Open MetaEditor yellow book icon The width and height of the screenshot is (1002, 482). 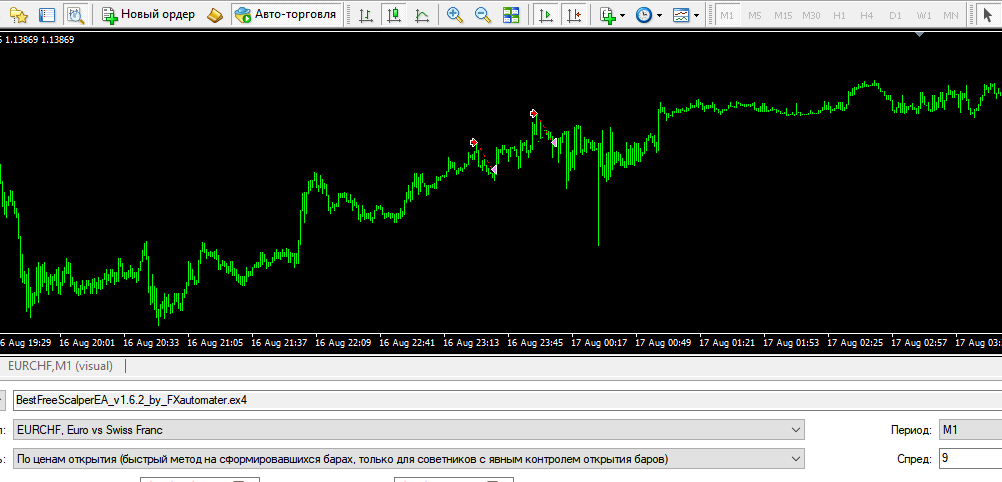point(215,15)
